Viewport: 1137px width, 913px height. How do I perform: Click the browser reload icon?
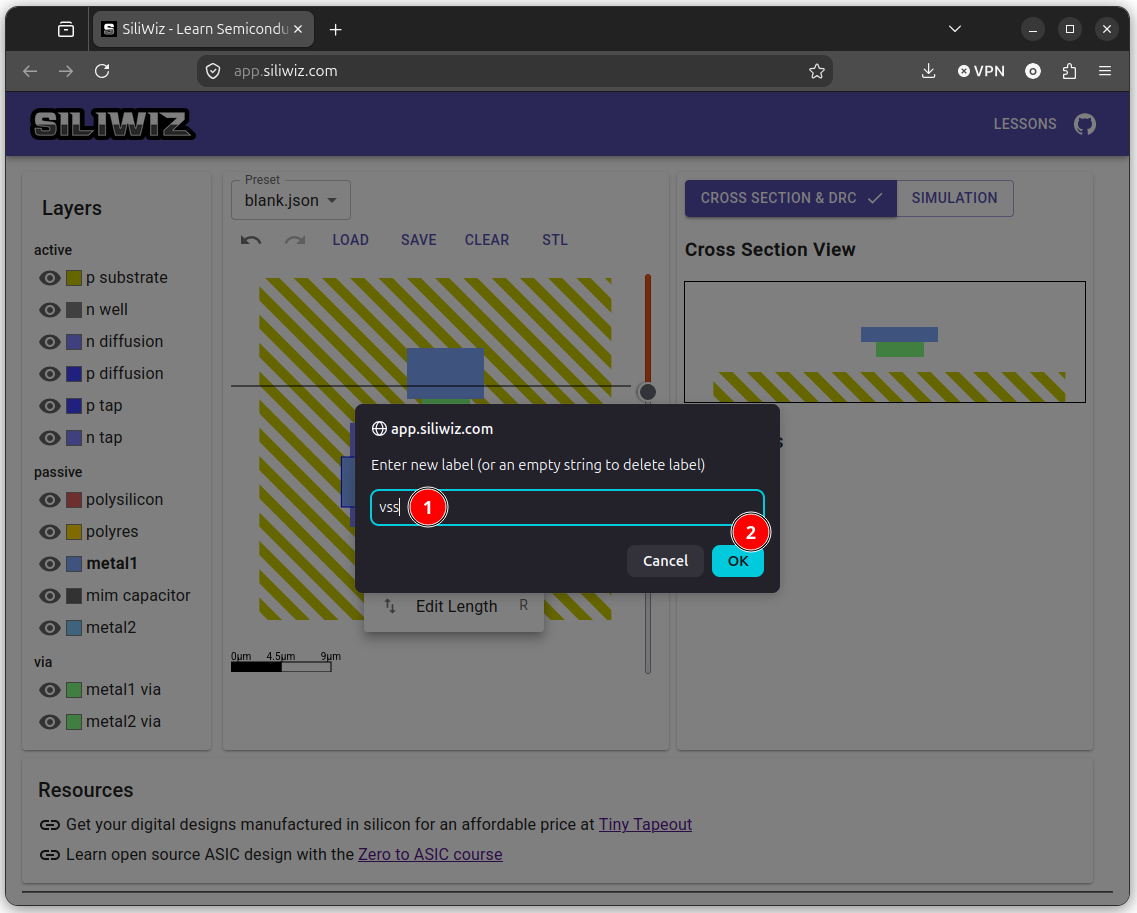102,71
